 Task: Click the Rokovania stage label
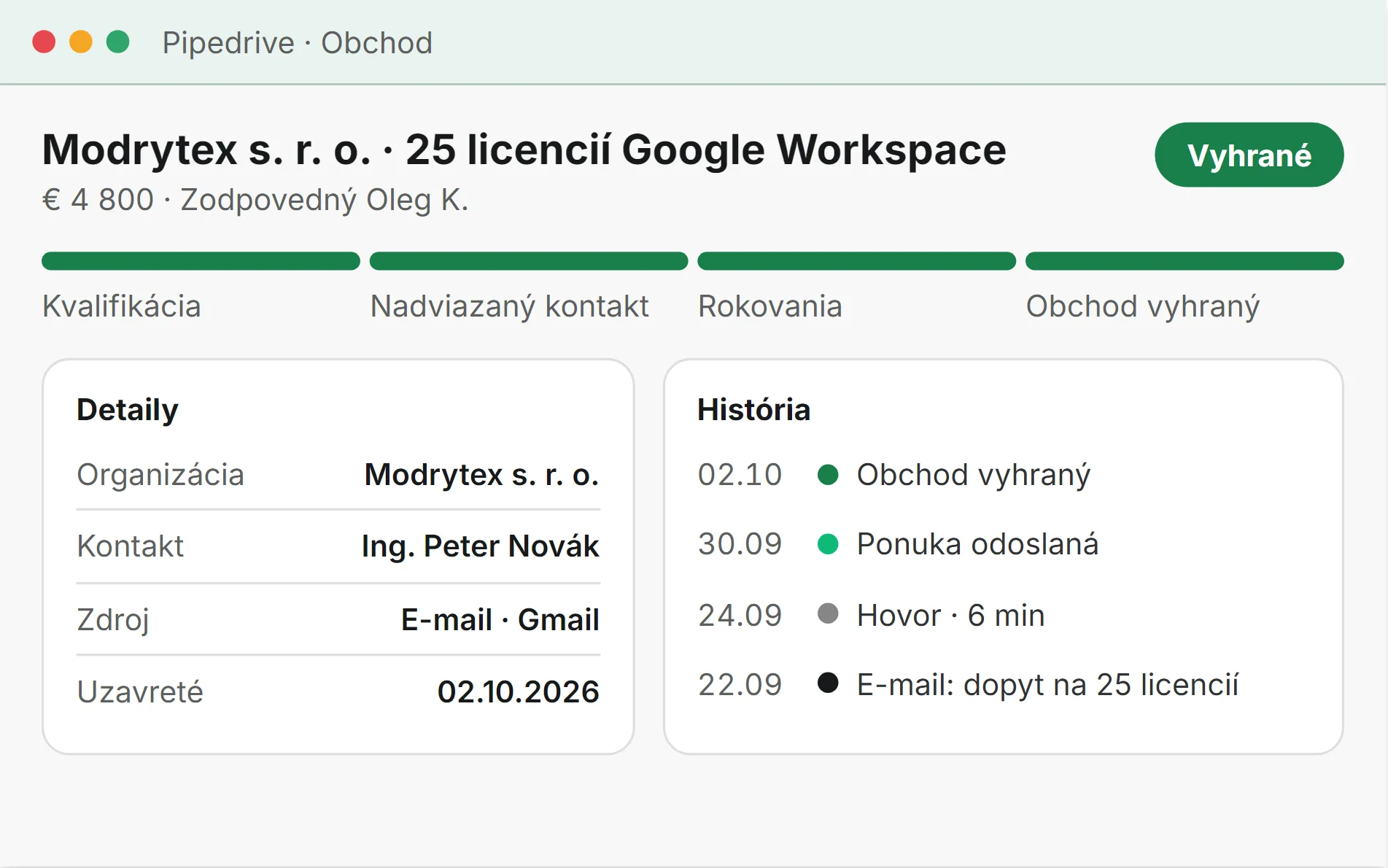coord(769,306)
